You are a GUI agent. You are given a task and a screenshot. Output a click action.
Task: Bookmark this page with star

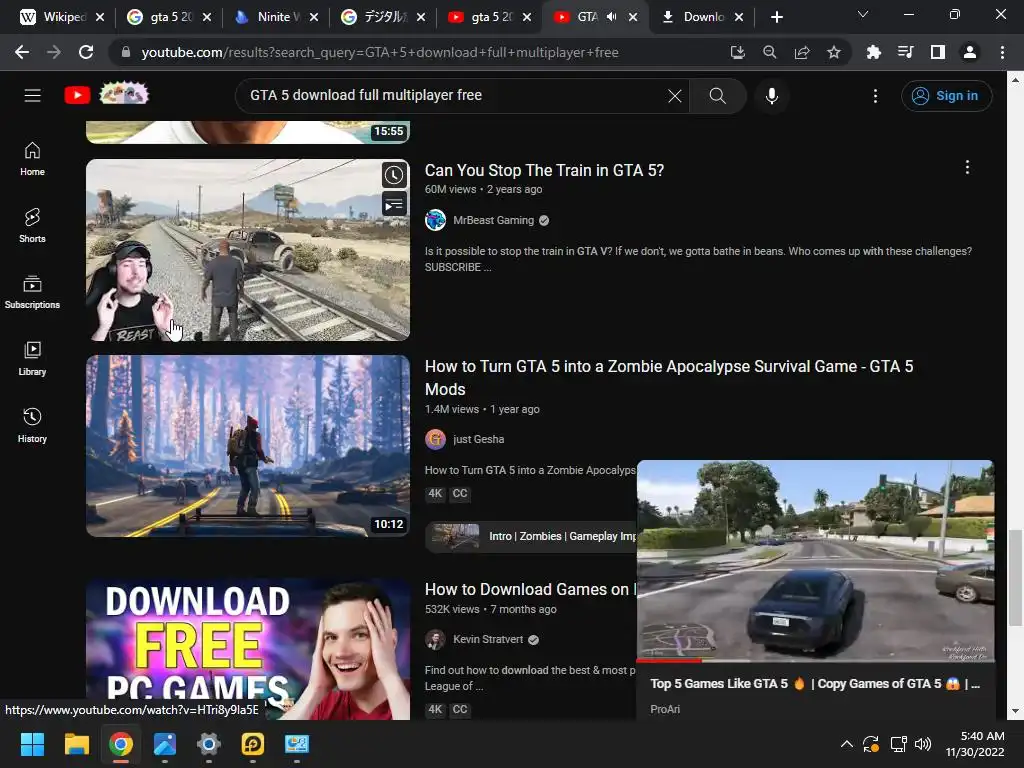click(x=833, y=52)
